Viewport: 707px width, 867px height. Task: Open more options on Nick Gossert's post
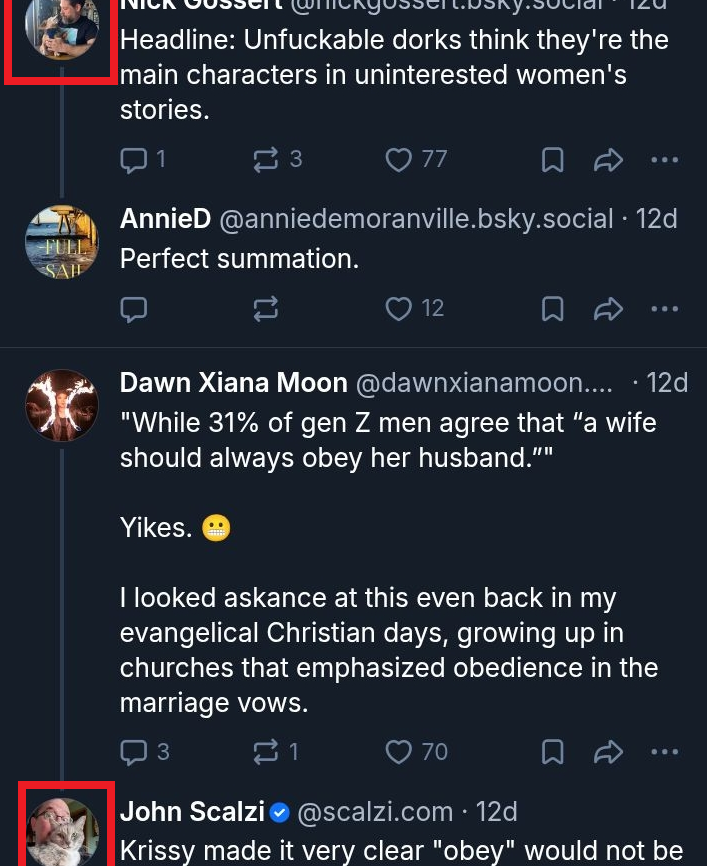click(x=664, y=160)
